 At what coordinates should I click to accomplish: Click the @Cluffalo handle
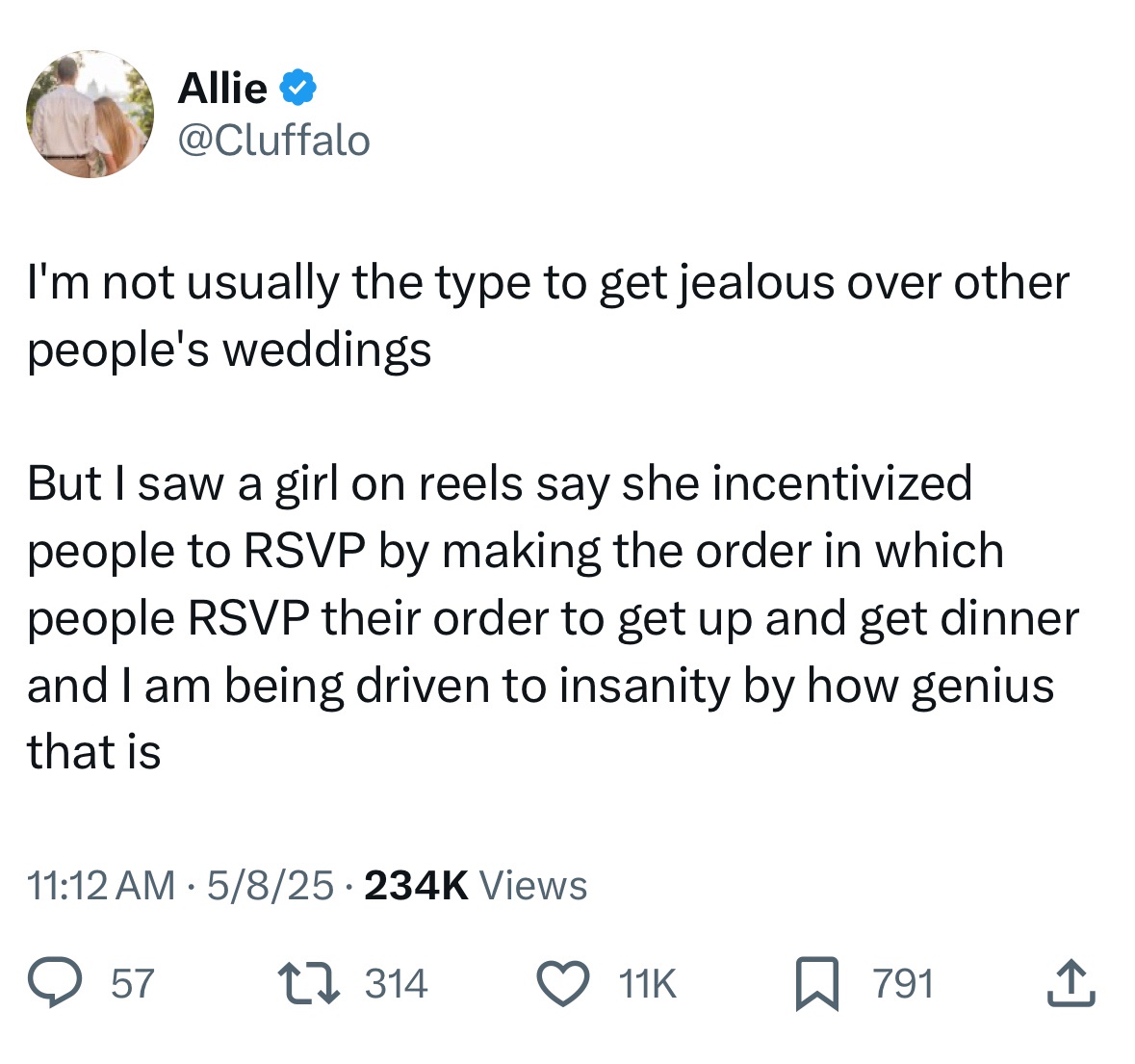click(x=274, y=139)
